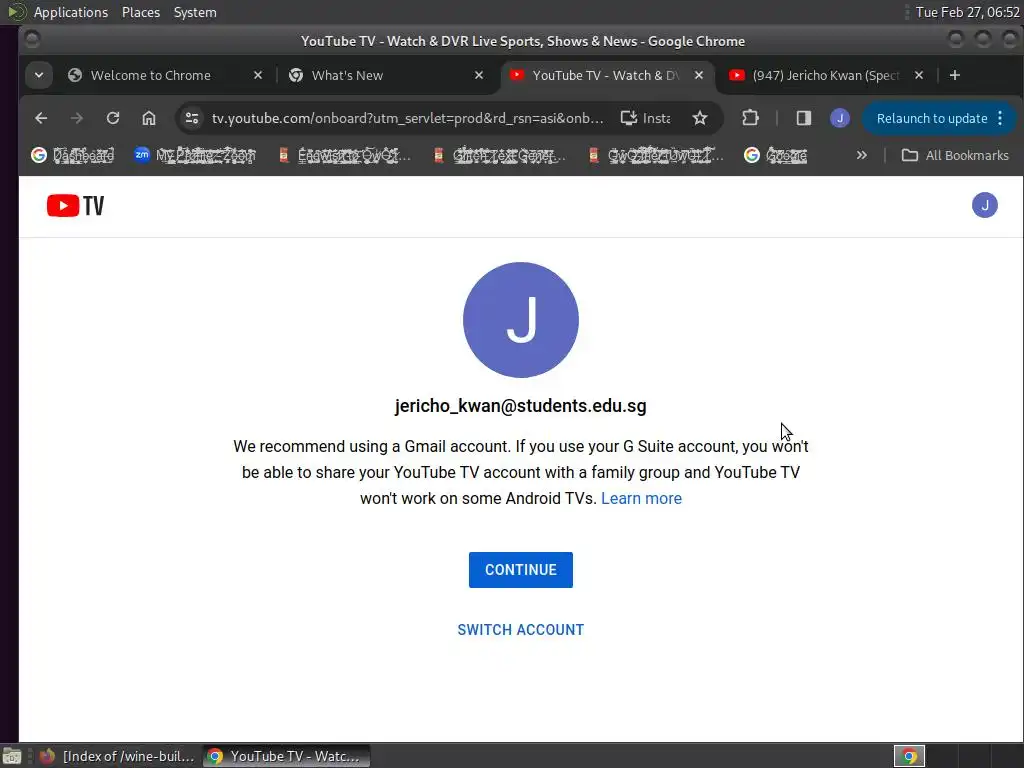
Task: Open the Zoom bookmark
Action: click(195, 155)
